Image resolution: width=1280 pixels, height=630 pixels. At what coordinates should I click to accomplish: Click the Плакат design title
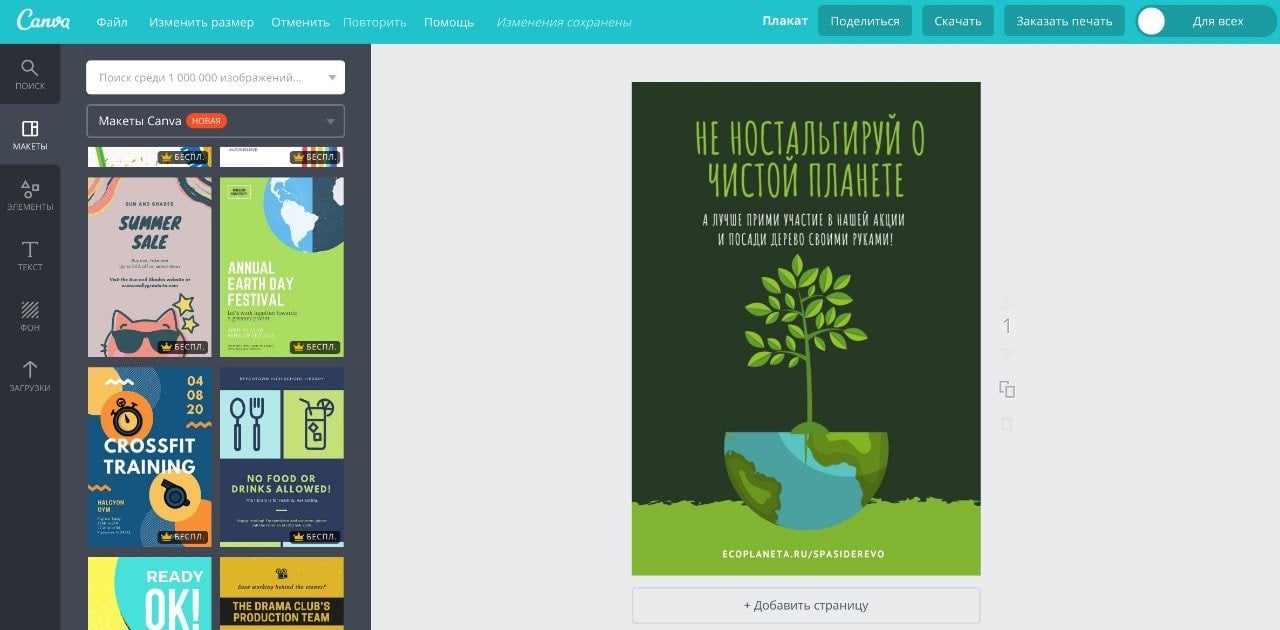click(x=785, y=20)
